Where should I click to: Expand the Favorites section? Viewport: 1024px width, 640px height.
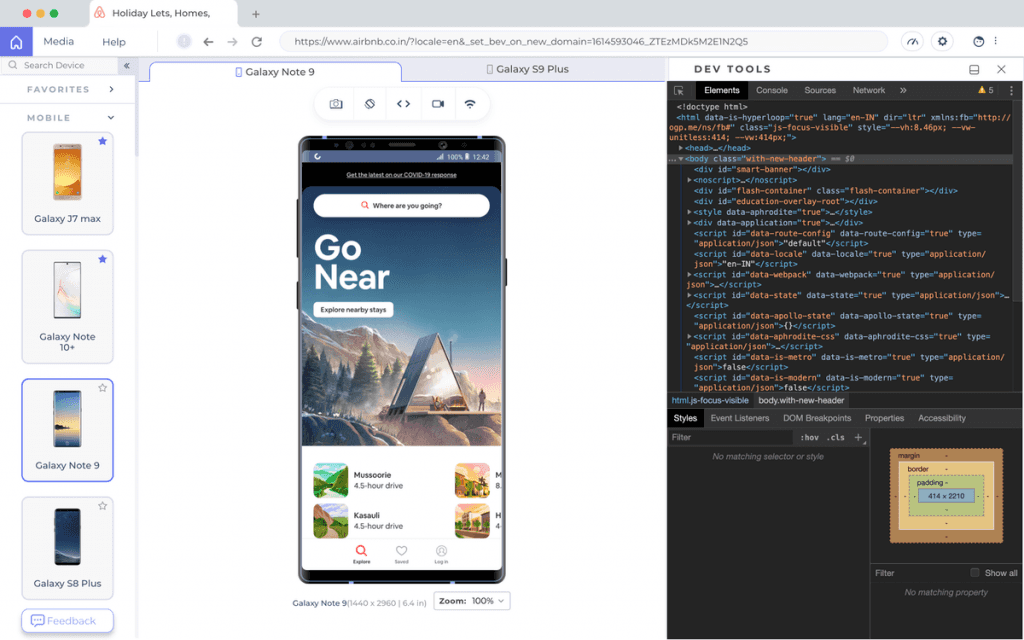[x=111, y=89]
